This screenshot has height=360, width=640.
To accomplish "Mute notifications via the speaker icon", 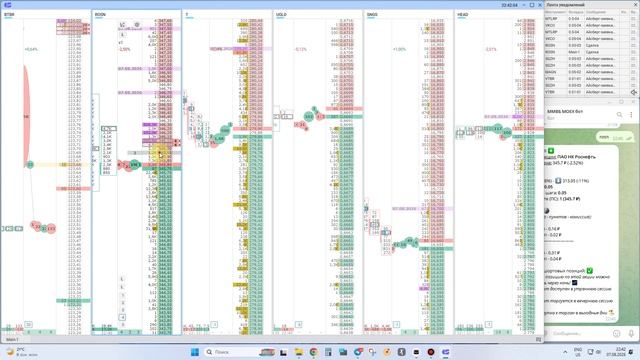I will 634,93.
